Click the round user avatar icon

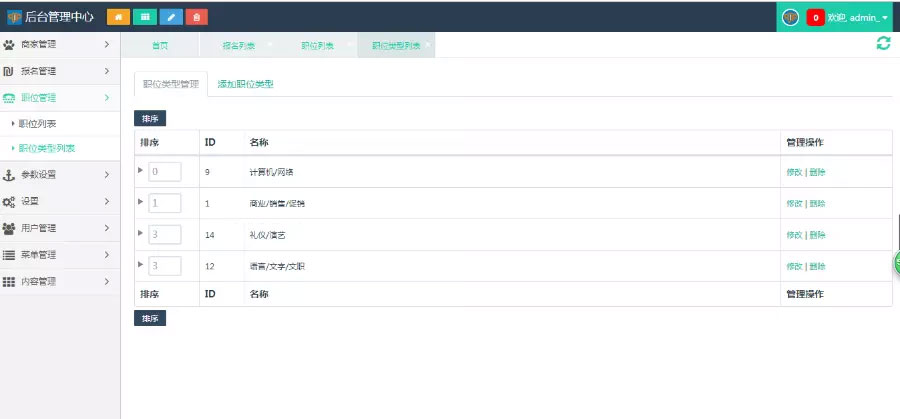(x=790, y=17)
